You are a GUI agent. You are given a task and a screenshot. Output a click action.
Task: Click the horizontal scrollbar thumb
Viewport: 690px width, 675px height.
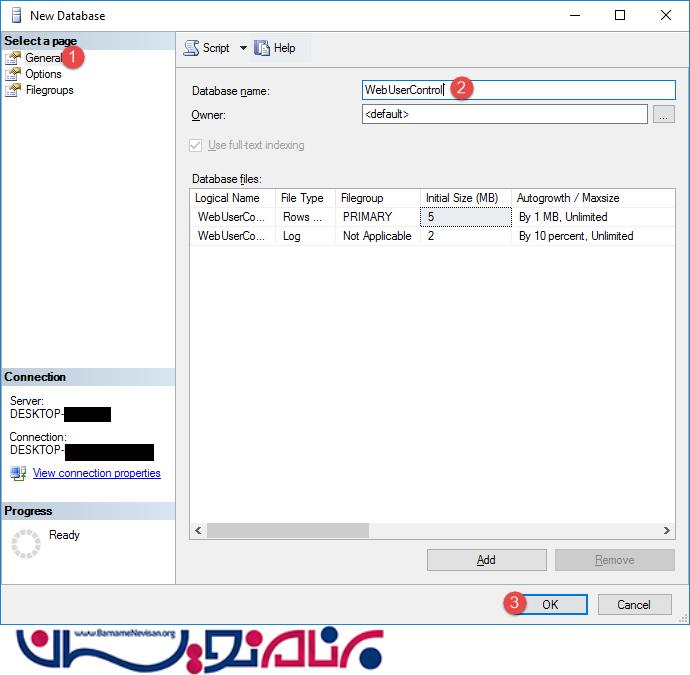click(x=288, y=530)
